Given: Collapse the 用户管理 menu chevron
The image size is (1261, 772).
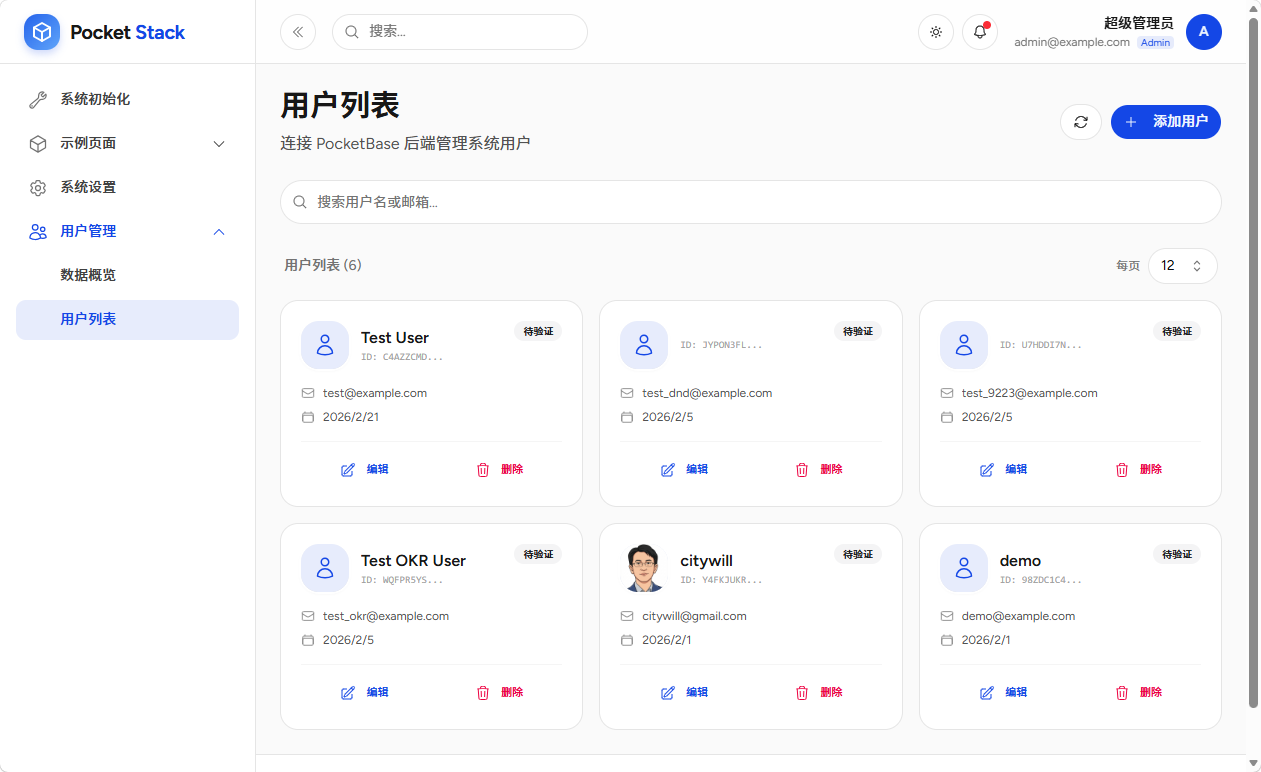Looking at the screenshot, I should 219,231.
